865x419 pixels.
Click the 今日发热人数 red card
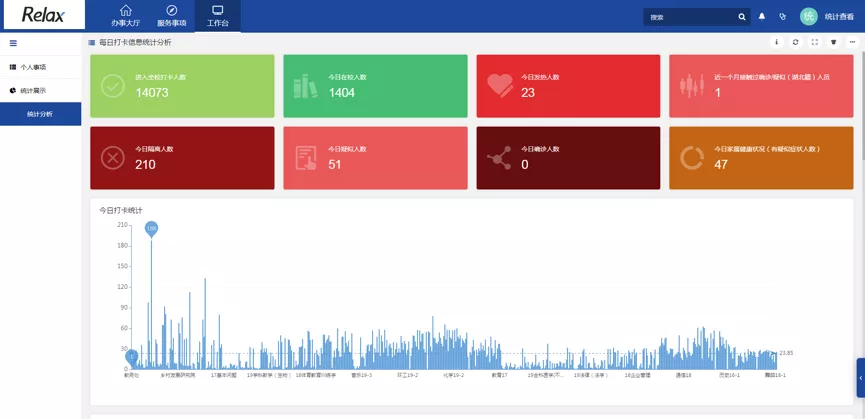click(x=567, y=85)
